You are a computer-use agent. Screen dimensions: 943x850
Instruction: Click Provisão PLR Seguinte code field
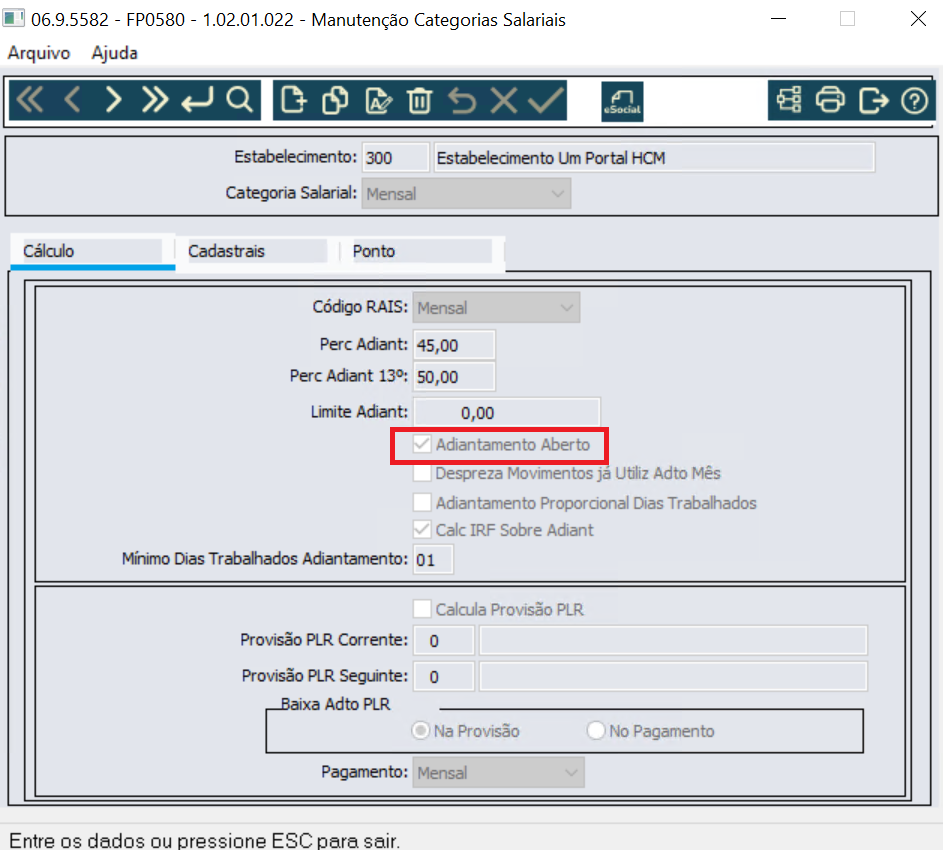click(444, 677)
